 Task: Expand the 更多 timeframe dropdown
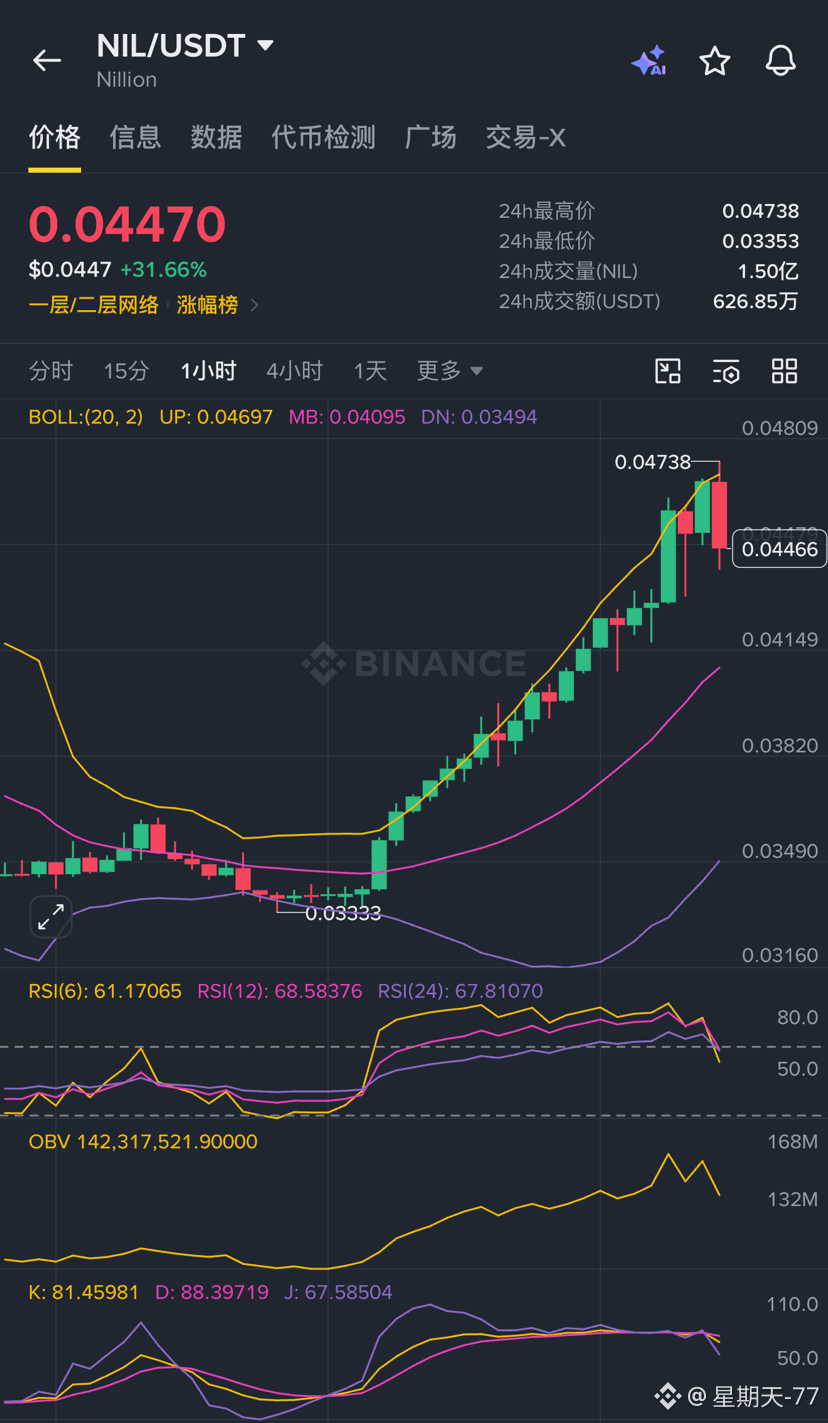click(450, 371)
